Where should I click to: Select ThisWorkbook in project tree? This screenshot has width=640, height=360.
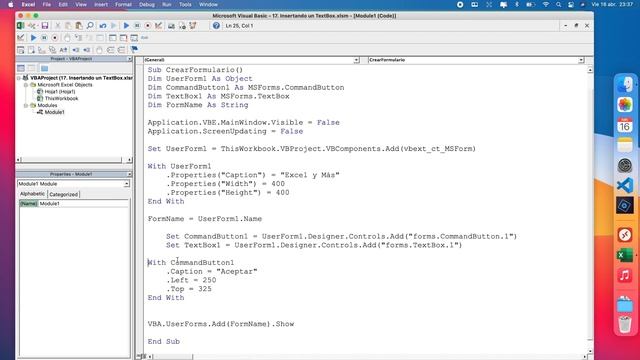[61, 99]
